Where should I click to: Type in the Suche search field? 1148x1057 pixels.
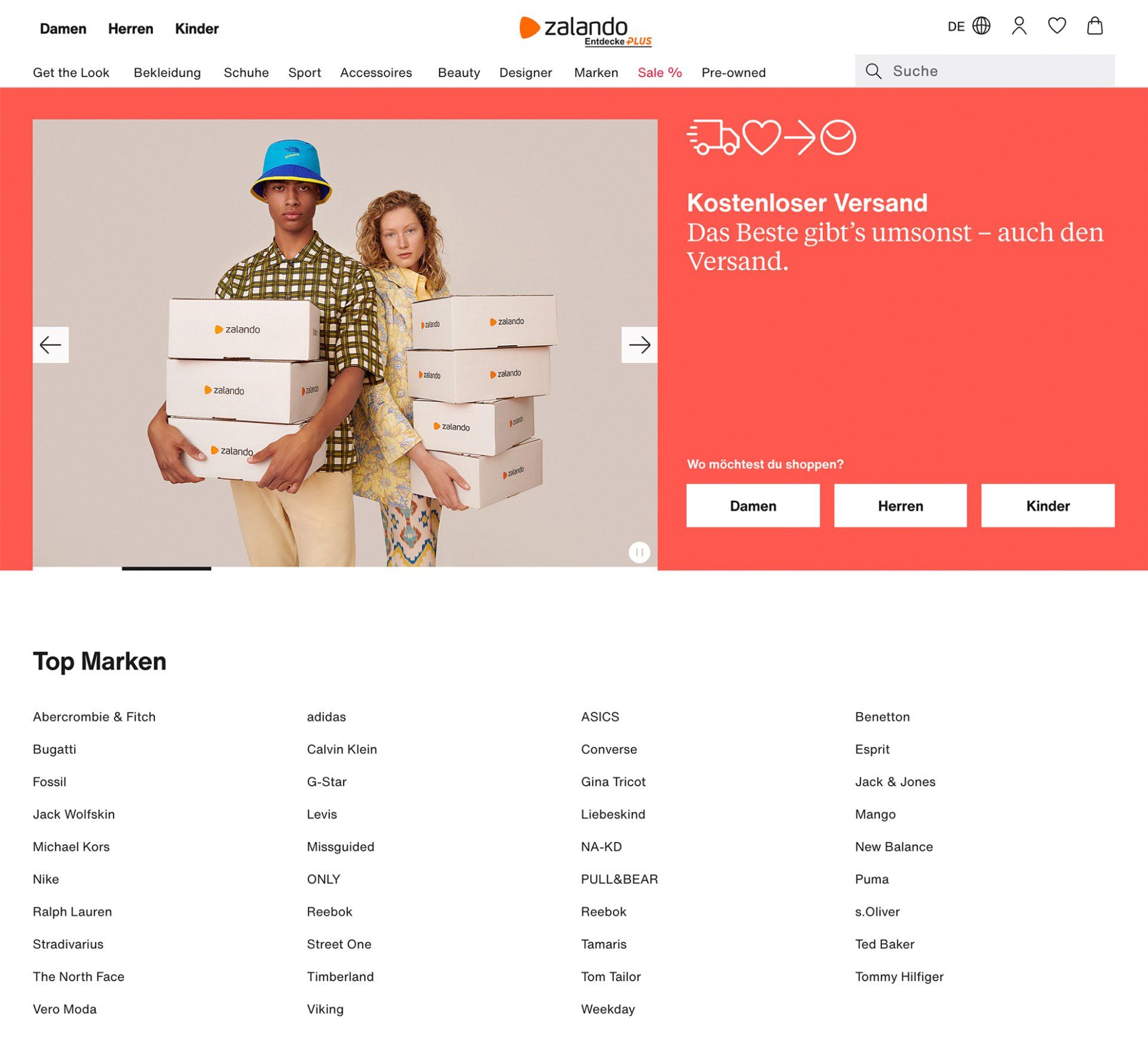click(x=999, y=71)
